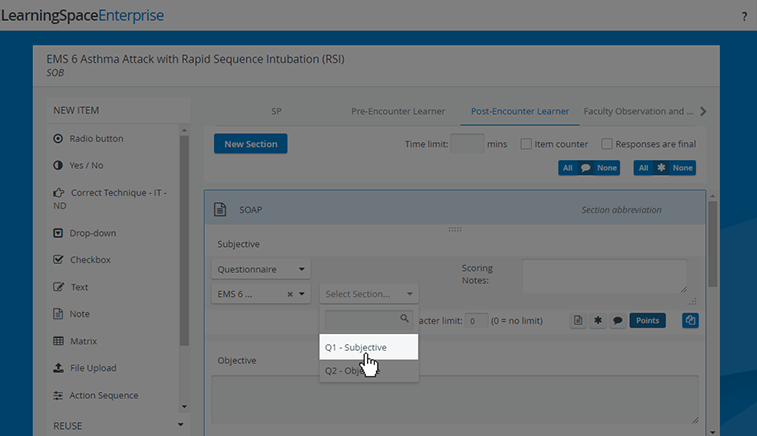757x436 pixels.
Task: Click the blue copy icon right of Points
Action: click(690, 321)
